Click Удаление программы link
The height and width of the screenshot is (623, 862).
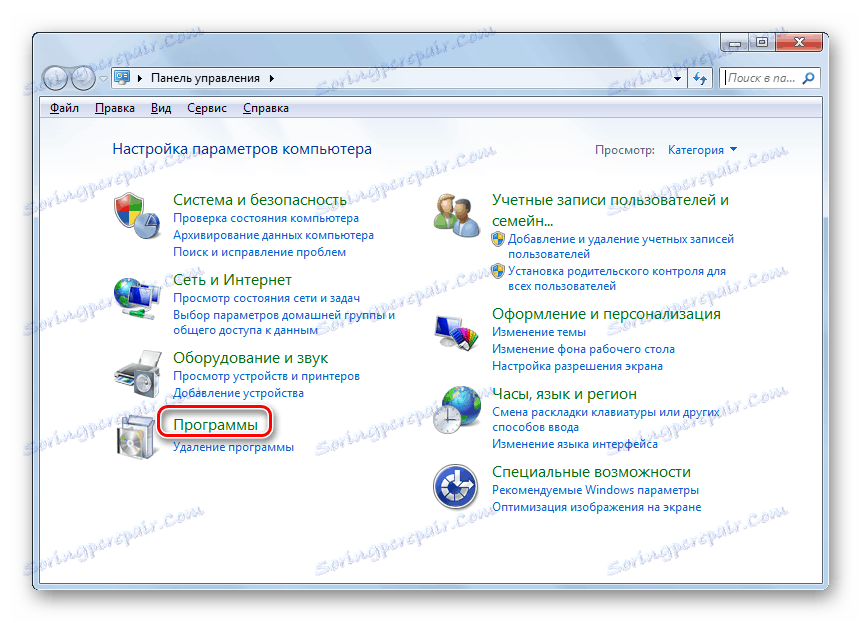[234, 447]
